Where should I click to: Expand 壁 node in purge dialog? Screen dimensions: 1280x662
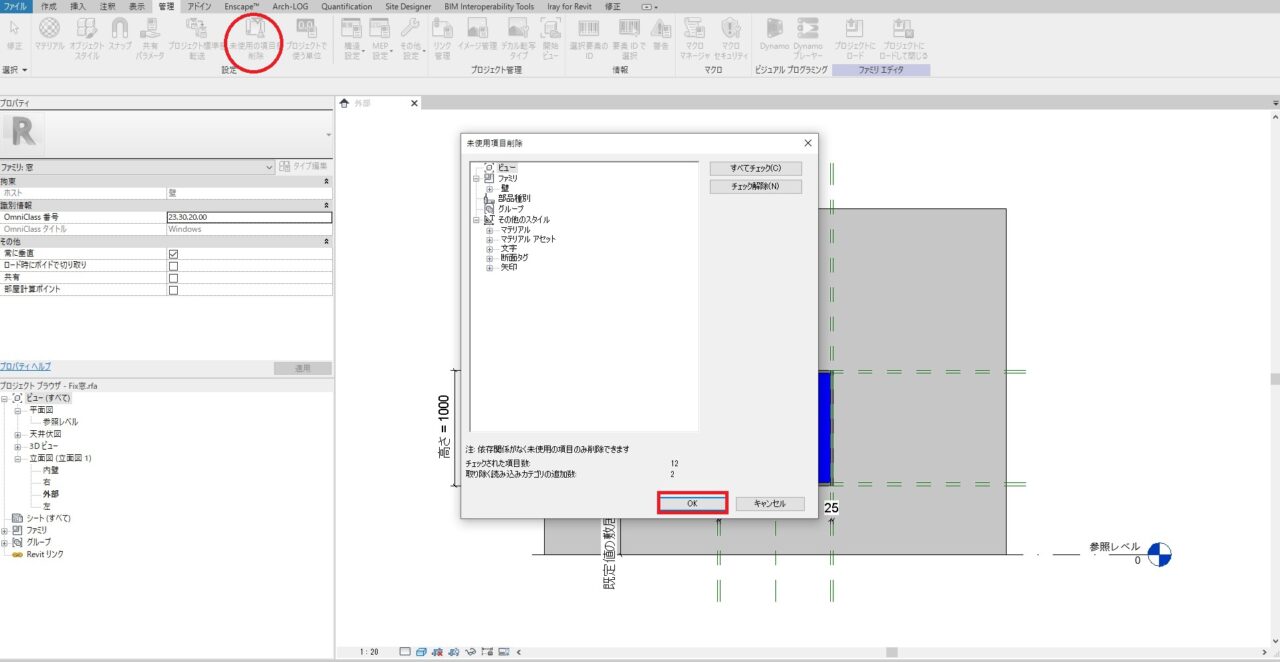(490, 188)
